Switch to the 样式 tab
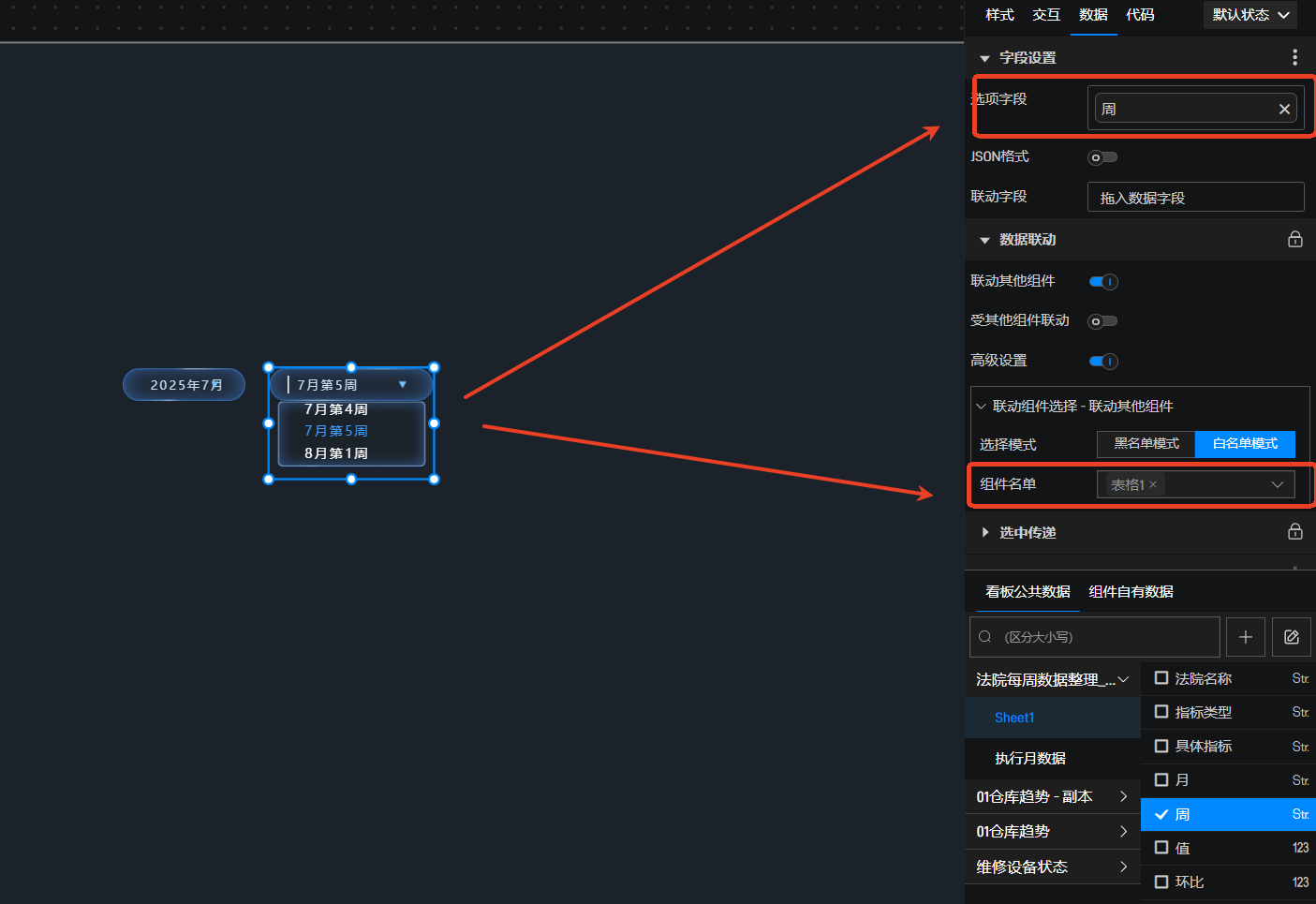This screenshot has width=1316, height=904. point(999,15)
